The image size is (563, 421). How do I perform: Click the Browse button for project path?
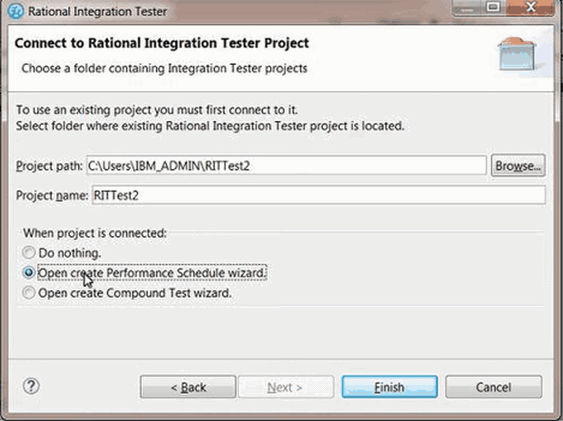pyautogui.click(x=518, y=165)
